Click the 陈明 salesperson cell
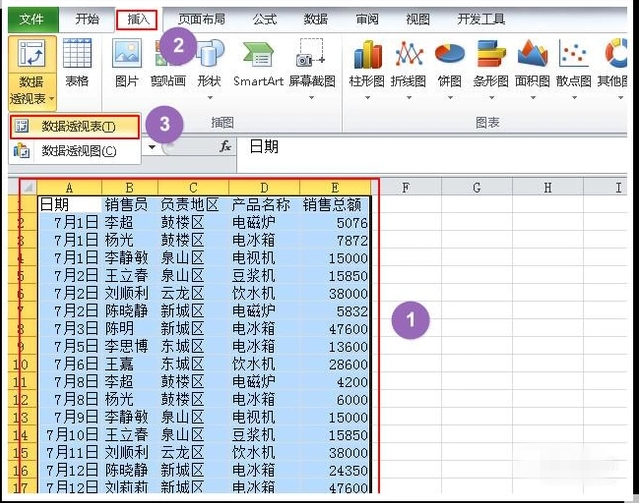The width and height of the screenshot is (639, 503). point(130,329)
